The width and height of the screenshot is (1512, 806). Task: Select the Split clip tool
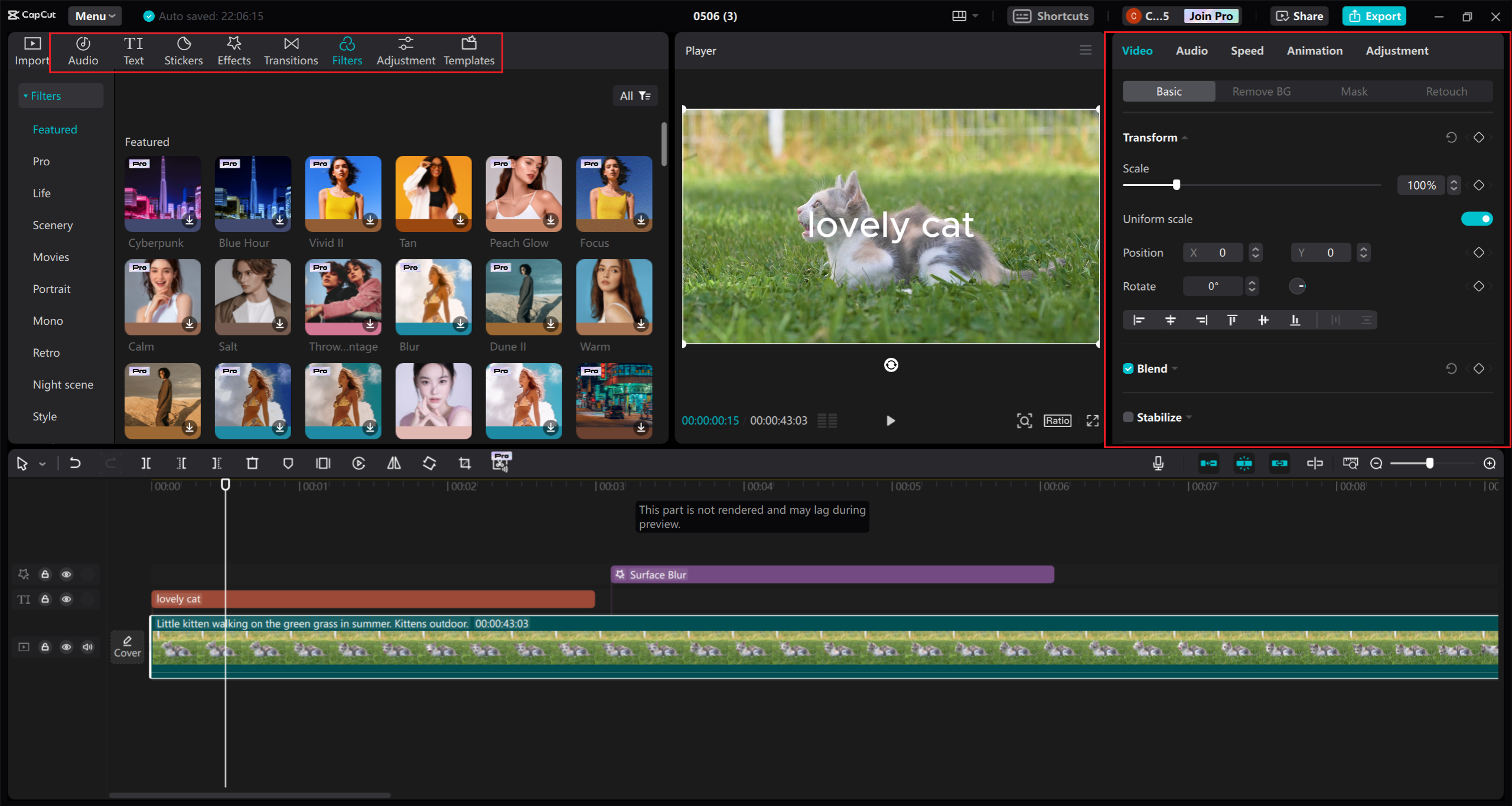pos(146,464)
